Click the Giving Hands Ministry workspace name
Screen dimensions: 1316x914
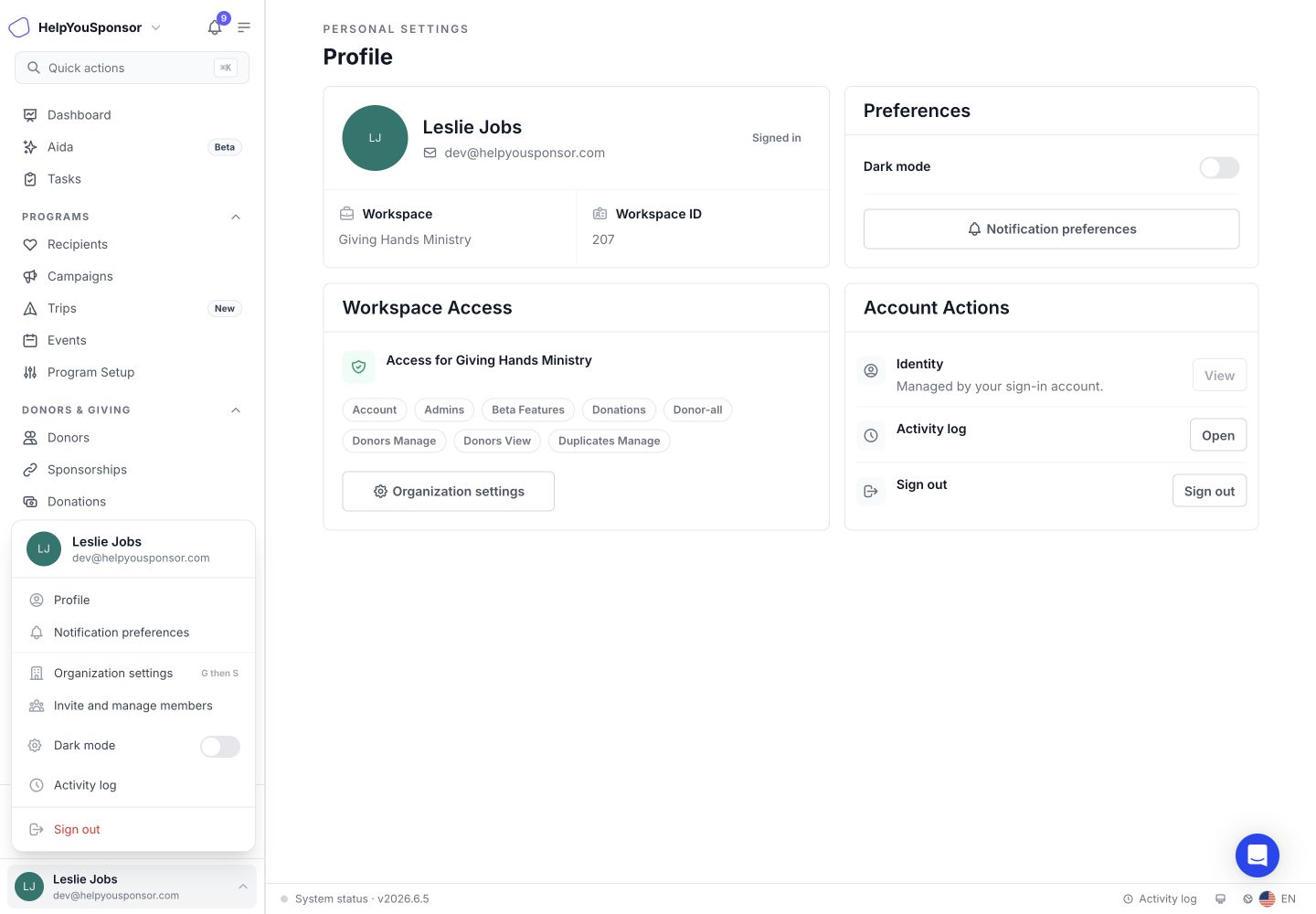tap(405, 240)
